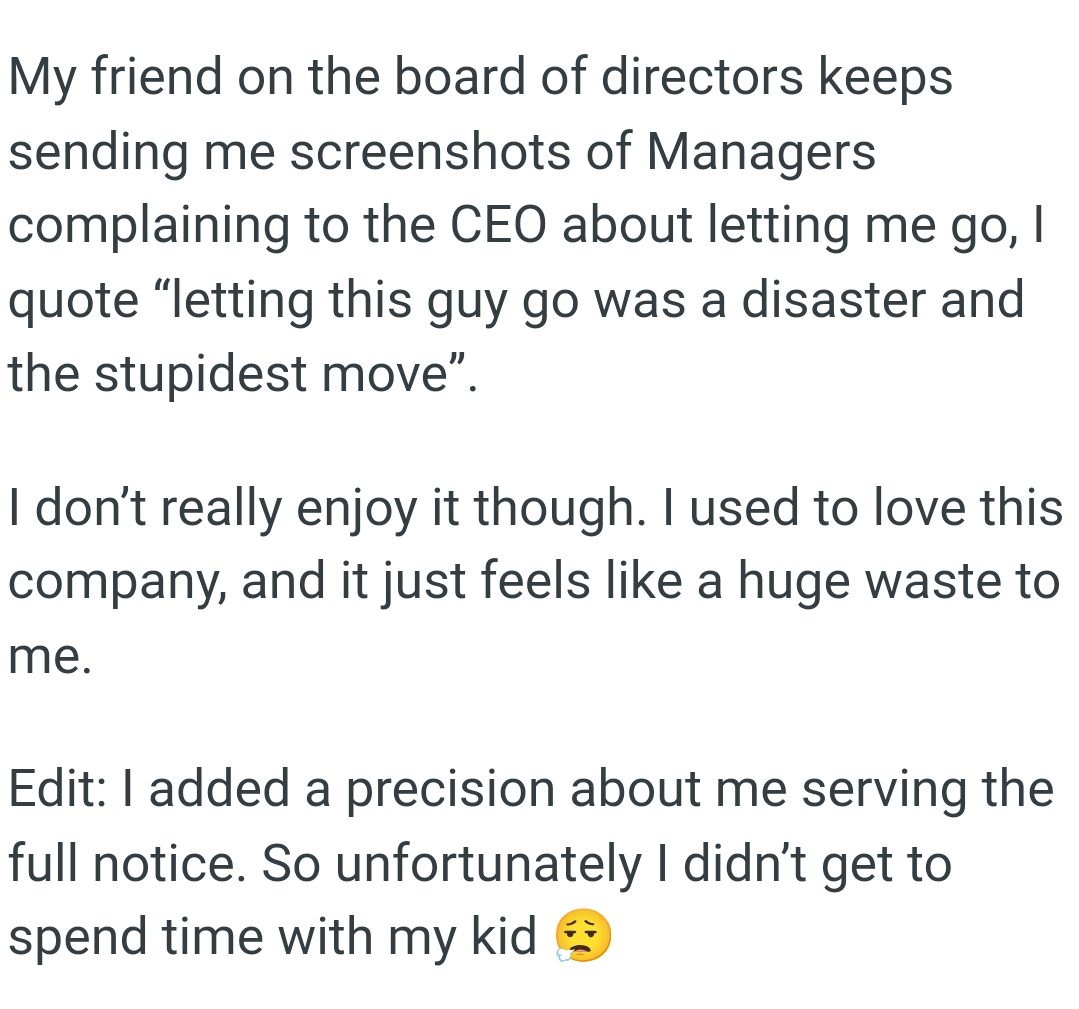Click the word "Managers" in first paragraph
Screen dimensions: 1079x1009
(761, 151)
